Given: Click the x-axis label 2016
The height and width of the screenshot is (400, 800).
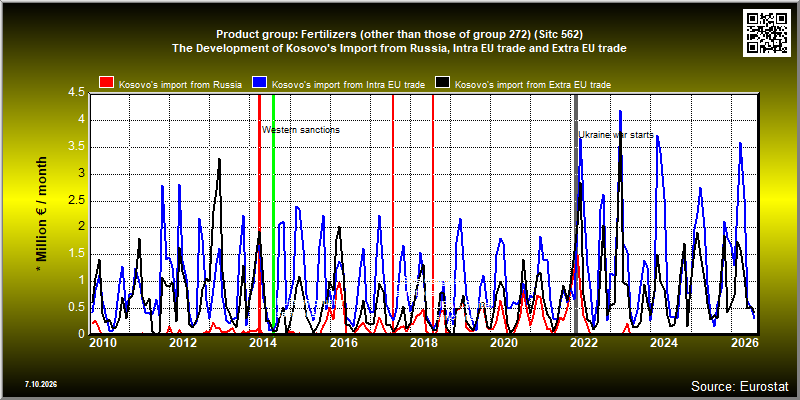Looking at the screenshot, I should 344,342.
